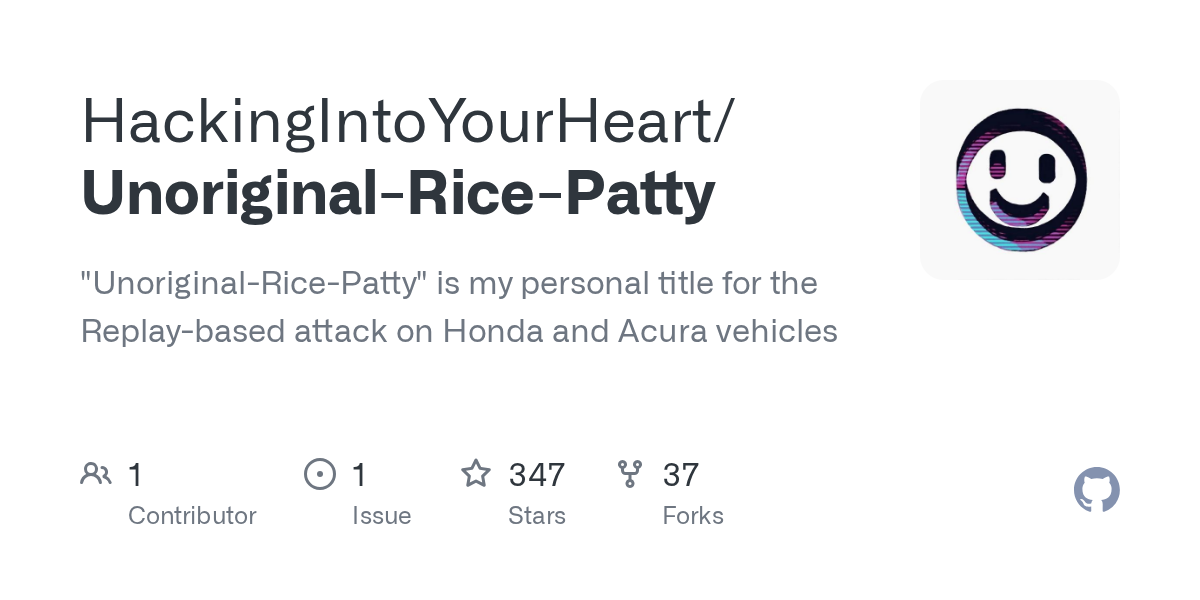Click the number 1 above Contributor

pos(136,474)
